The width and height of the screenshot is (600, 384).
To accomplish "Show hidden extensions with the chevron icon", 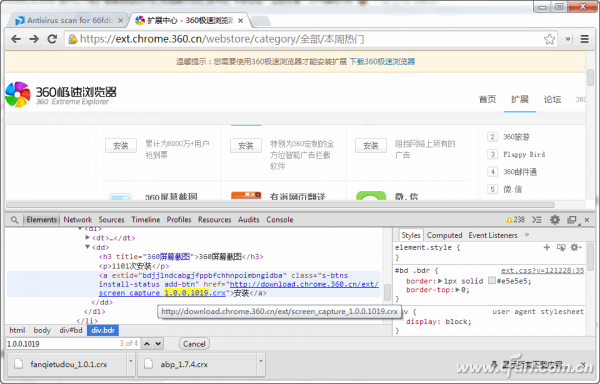I will coord(568,39).
